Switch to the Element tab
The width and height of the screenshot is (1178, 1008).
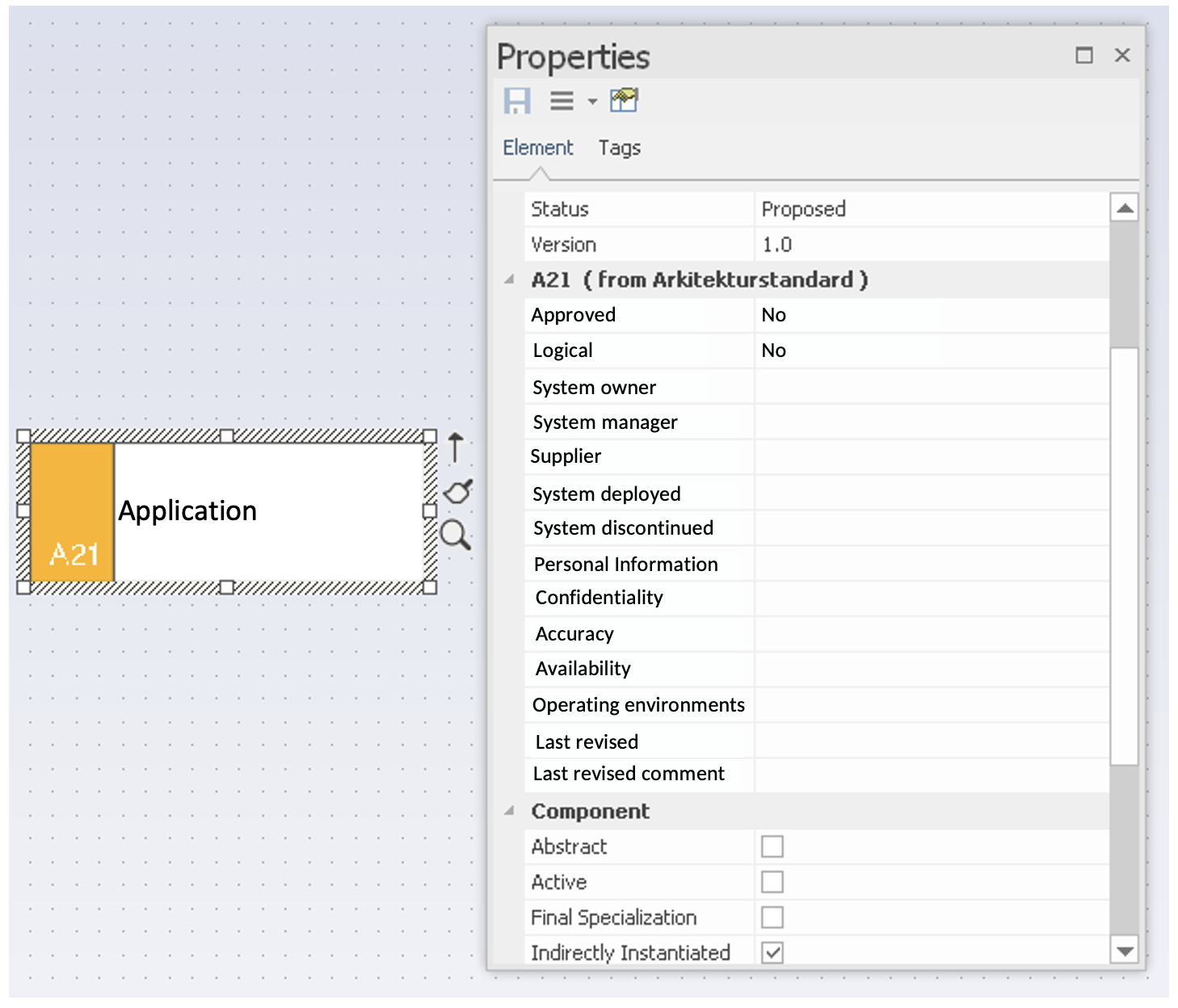[x=538, y=148]
